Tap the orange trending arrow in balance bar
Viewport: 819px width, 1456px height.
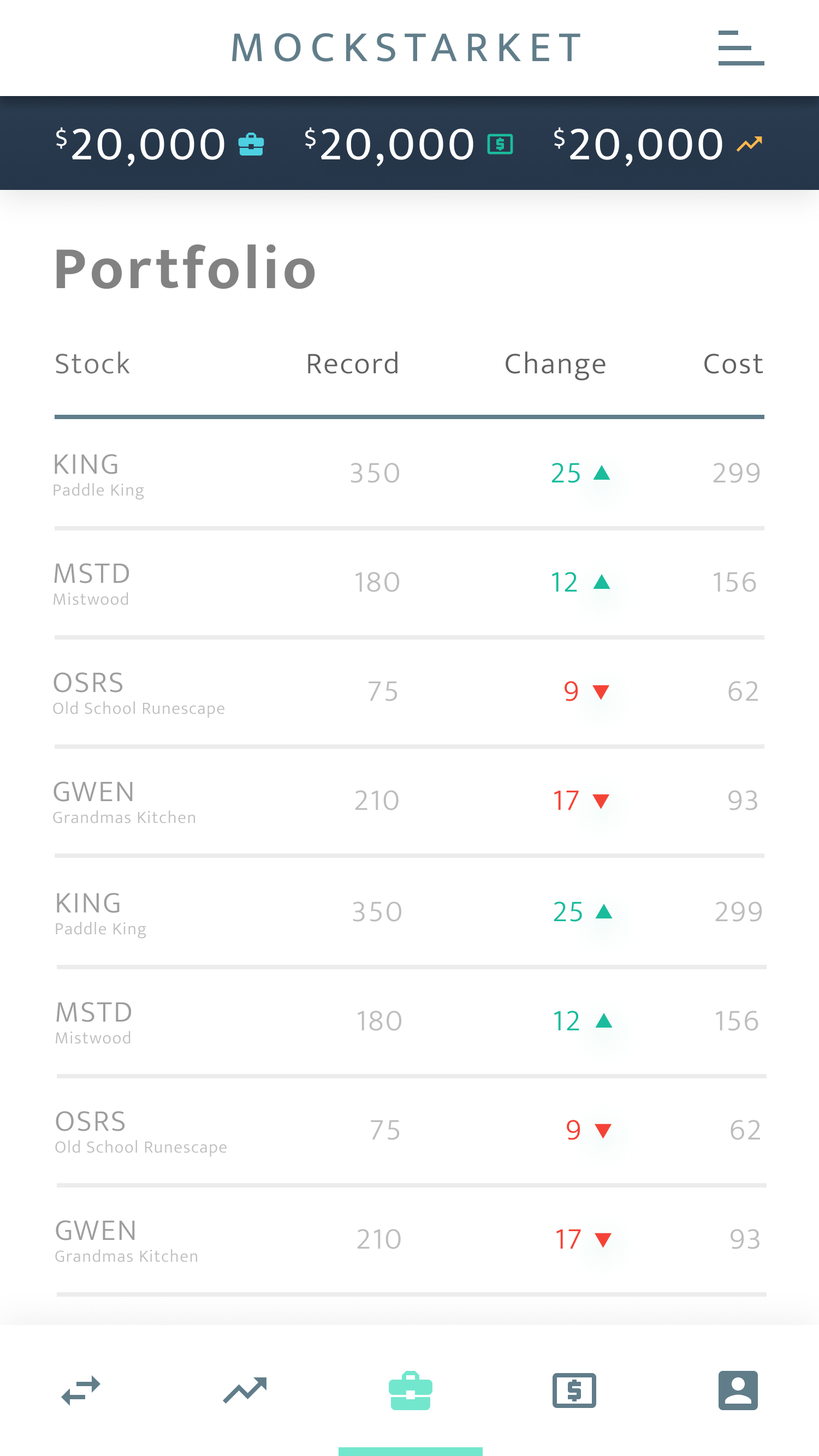point(750,144)
